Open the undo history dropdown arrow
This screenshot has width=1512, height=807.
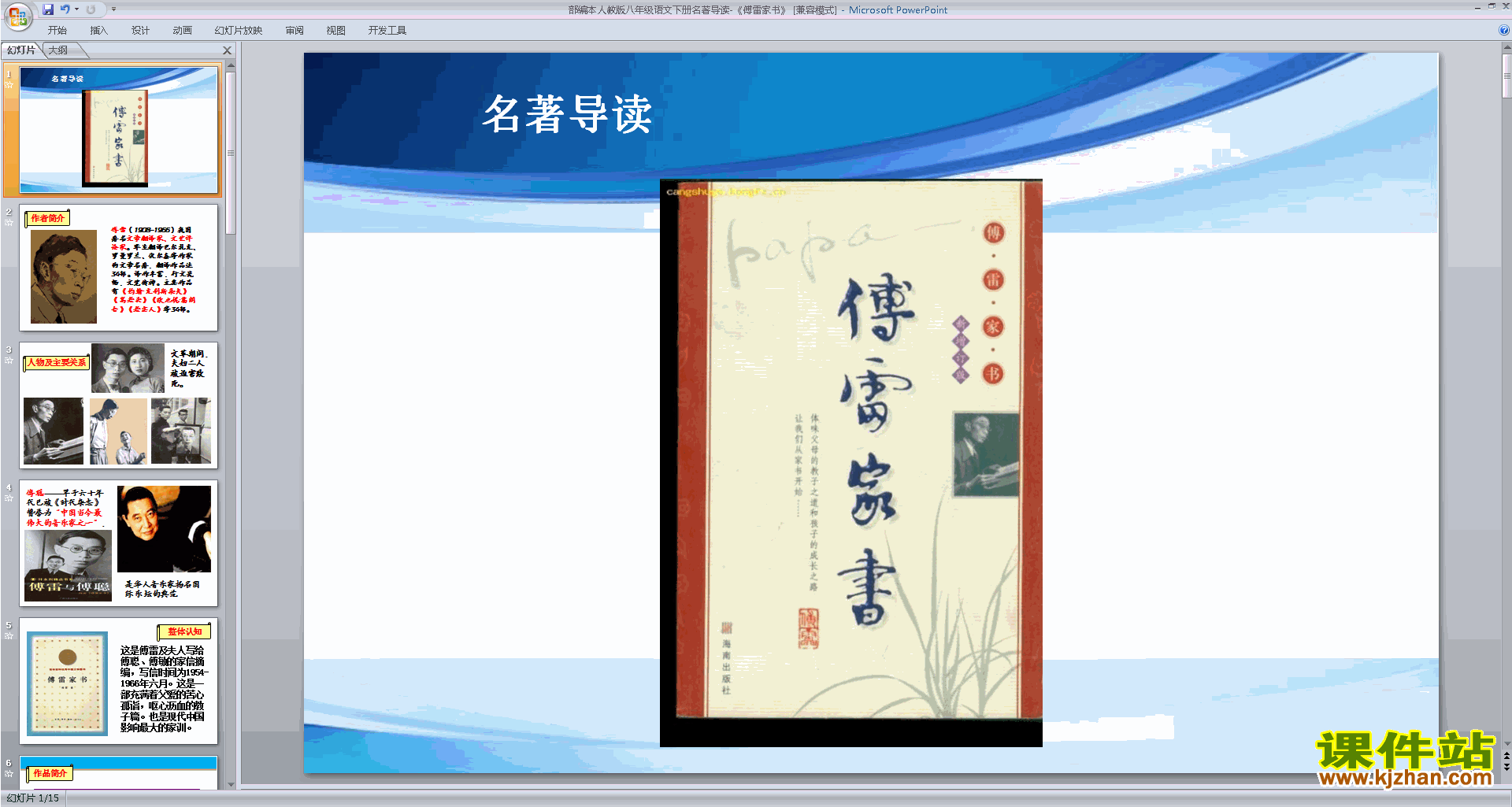pyautogui.click(x=76, y=9)
